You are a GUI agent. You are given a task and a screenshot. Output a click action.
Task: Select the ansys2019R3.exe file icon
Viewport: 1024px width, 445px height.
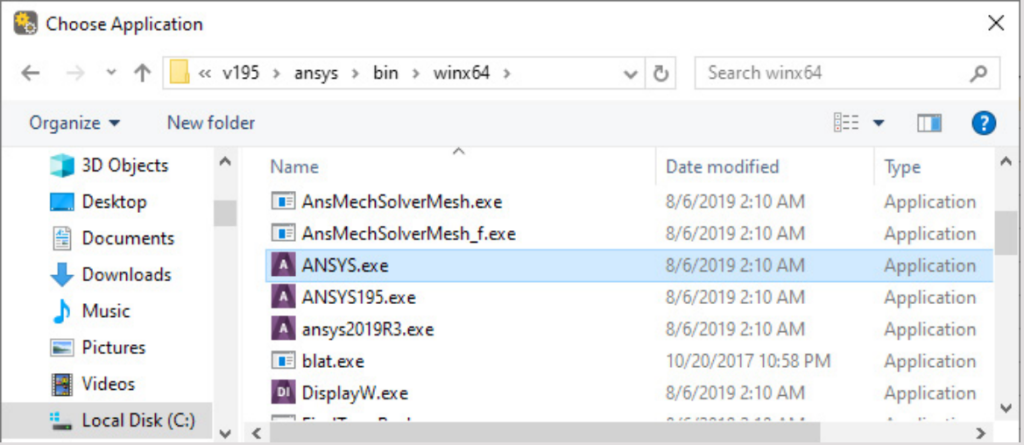tap(283, 329)
